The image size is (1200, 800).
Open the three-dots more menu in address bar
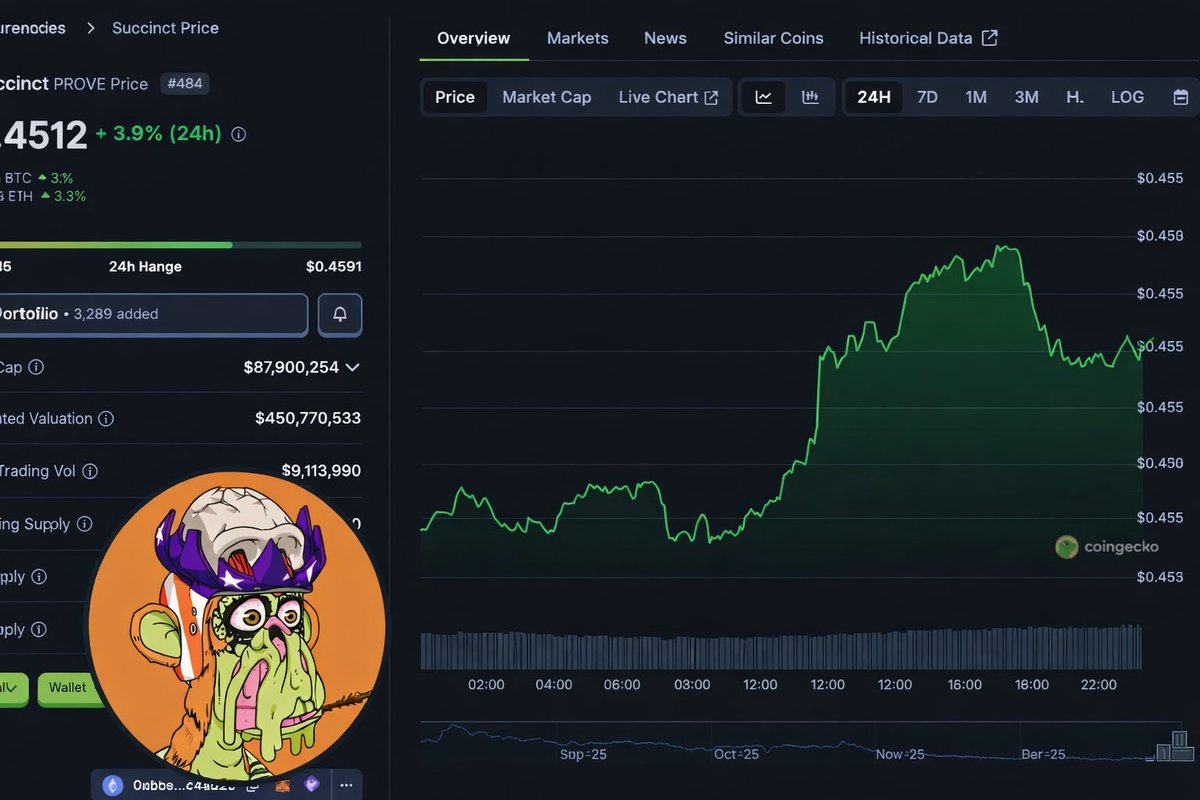(x=346, y=786)
